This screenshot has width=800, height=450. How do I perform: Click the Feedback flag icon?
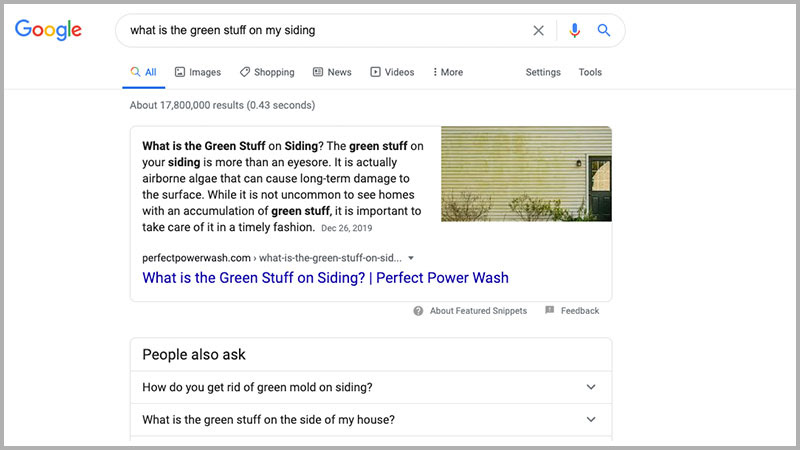[549, 310]
